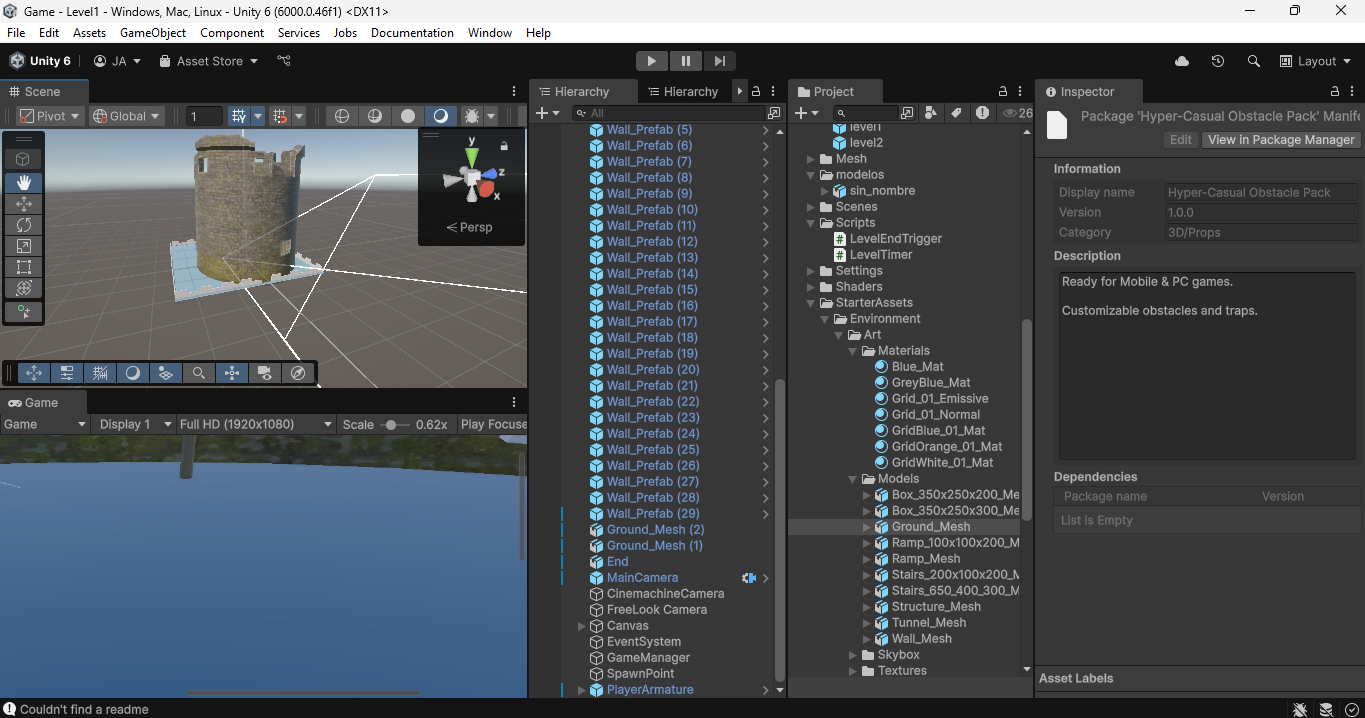Click View in Package Manager button
The height and width of the screenshot is (718, 1365).
pyautogui.click(x=1281, y=140)
